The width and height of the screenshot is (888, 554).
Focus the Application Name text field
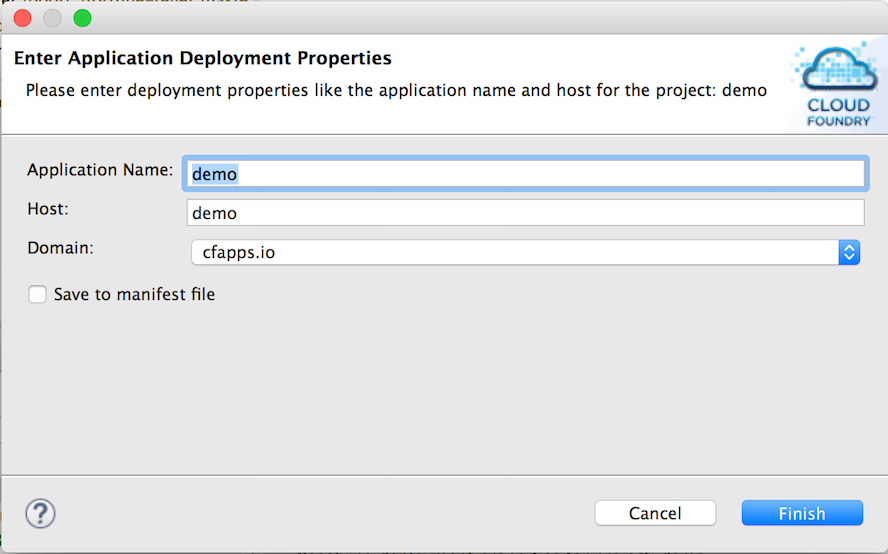click(525, 173)
